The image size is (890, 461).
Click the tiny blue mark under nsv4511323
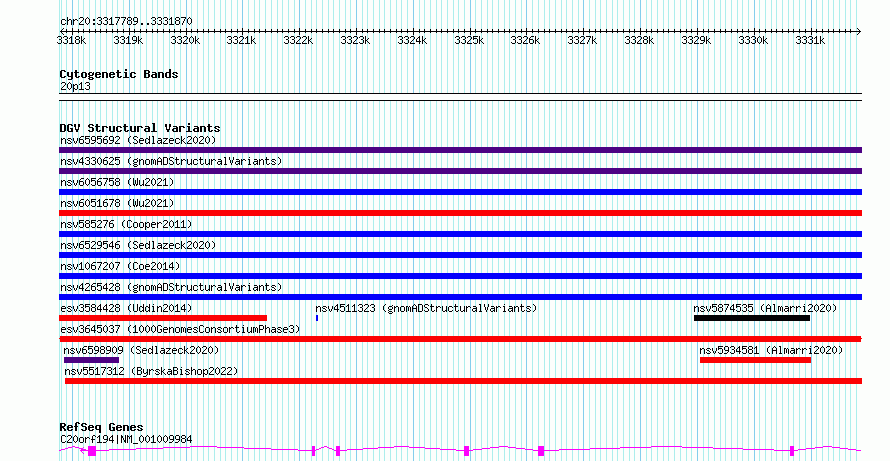[x=317, y=318]
